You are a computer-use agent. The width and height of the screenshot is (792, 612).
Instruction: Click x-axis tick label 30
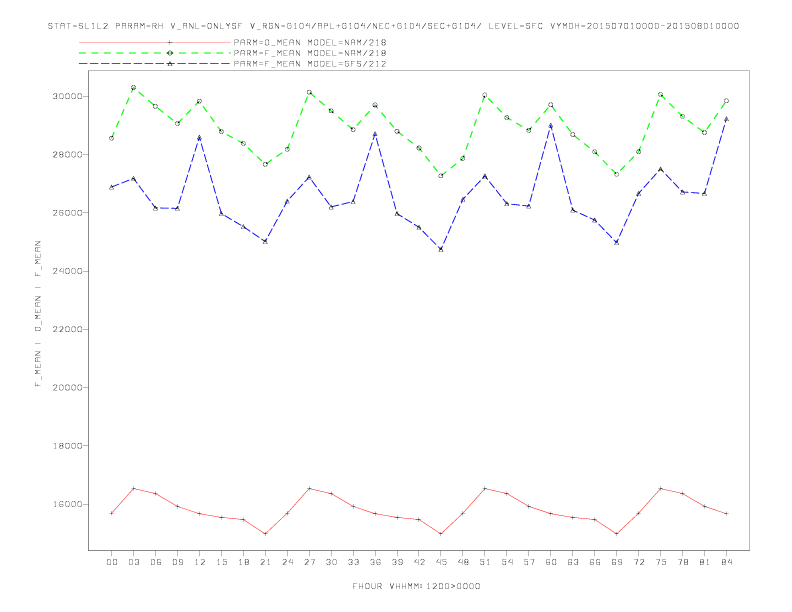pos(331,562)
